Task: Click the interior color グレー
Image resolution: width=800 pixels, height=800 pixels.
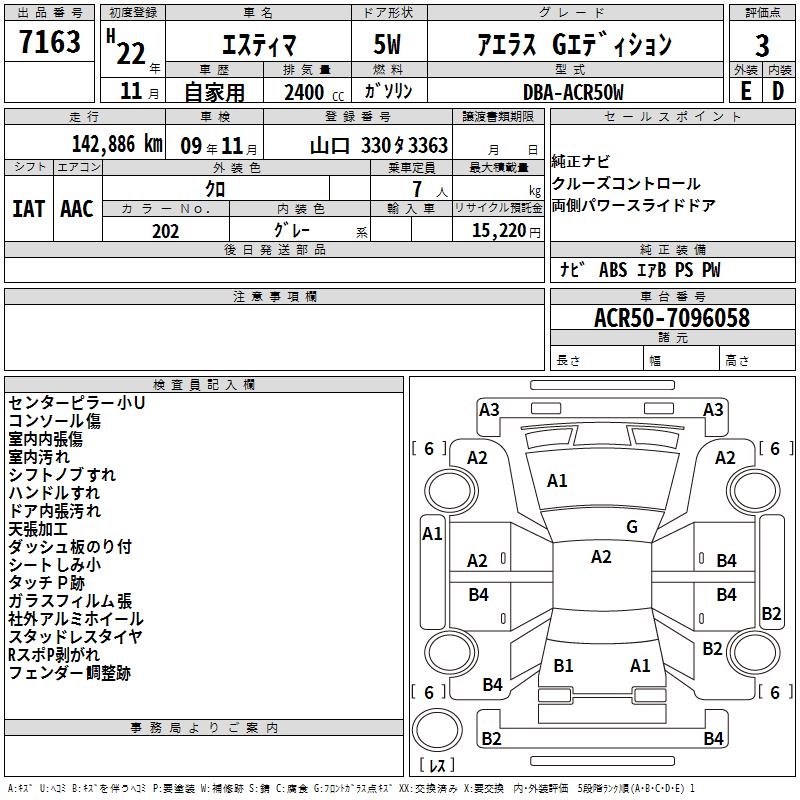Action: [292, 230]
